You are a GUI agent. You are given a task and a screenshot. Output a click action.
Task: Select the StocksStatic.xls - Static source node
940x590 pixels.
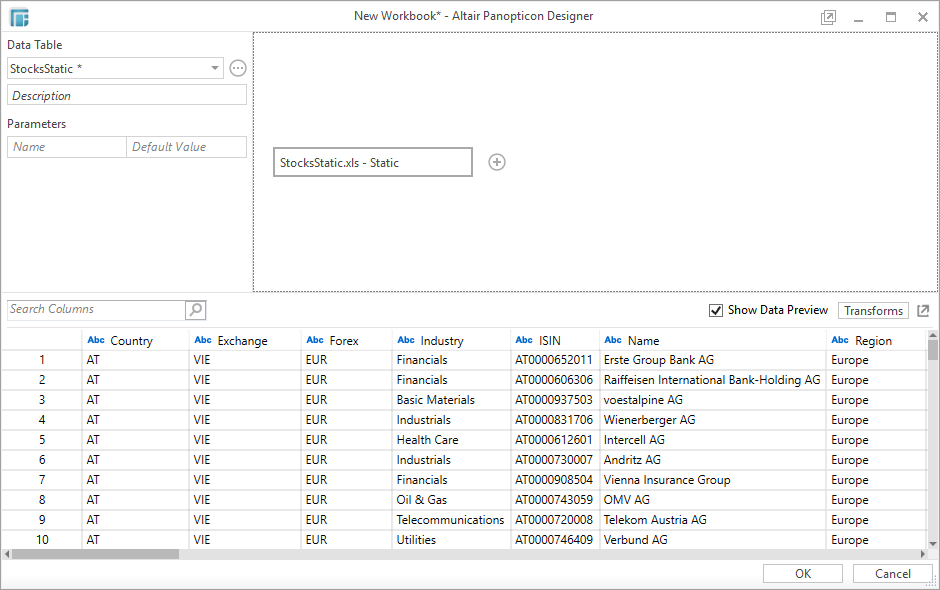(x=372, y=162)
